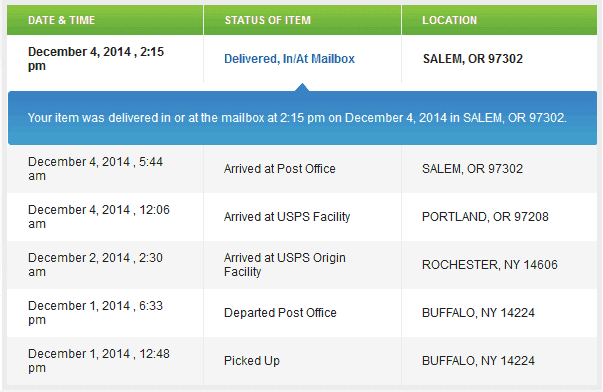Click the December 4, 5:44 am entry
This screenshot has height=392, width=603.
point(95,169)
